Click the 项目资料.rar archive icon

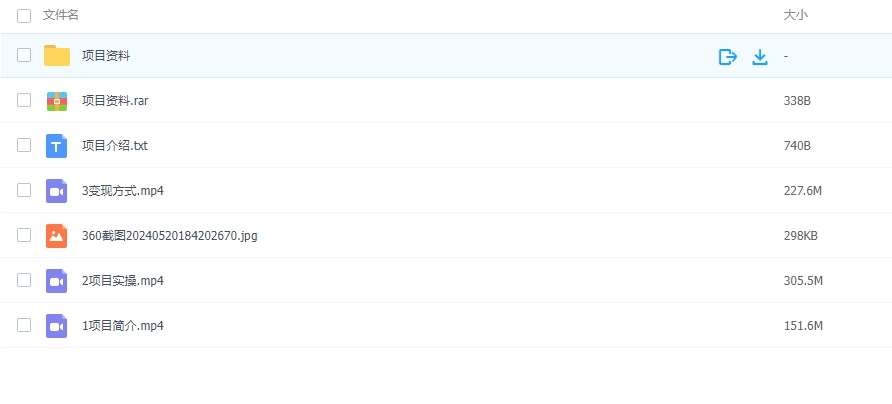pyautogui.click(x=57, y=101)
